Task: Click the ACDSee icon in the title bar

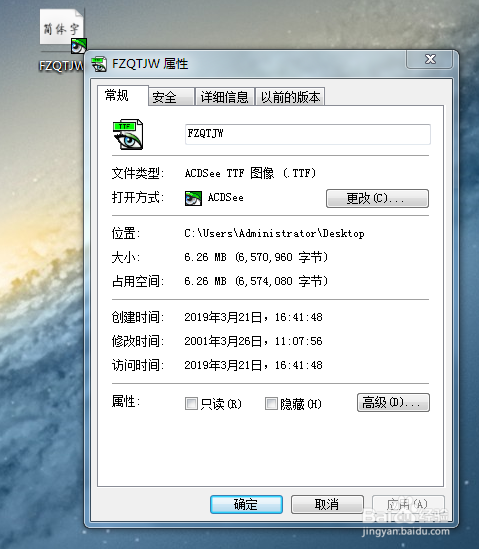Action: click(x=99, y=64)
